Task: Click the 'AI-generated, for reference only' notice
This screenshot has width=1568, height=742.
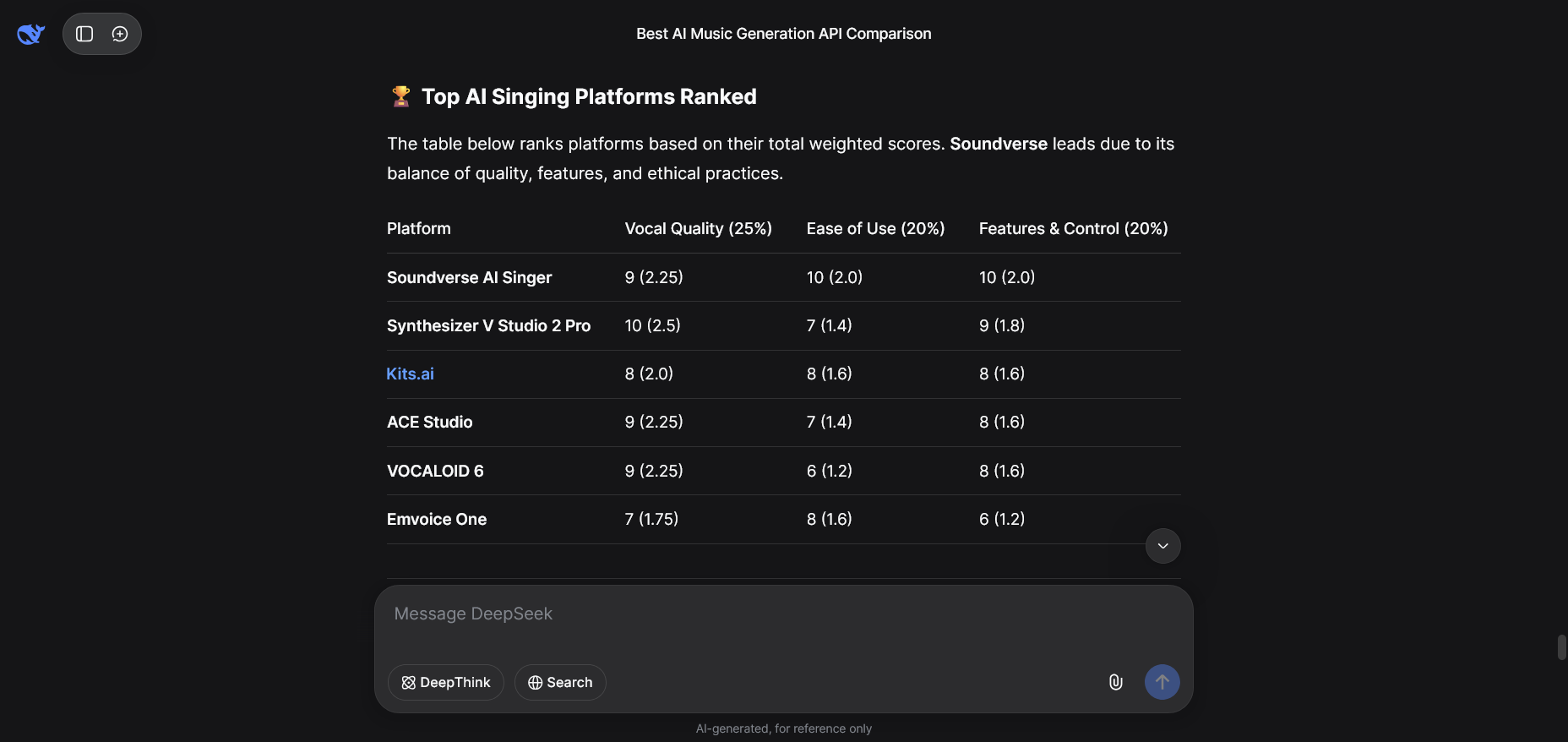Action: click(x=784, y=728)
